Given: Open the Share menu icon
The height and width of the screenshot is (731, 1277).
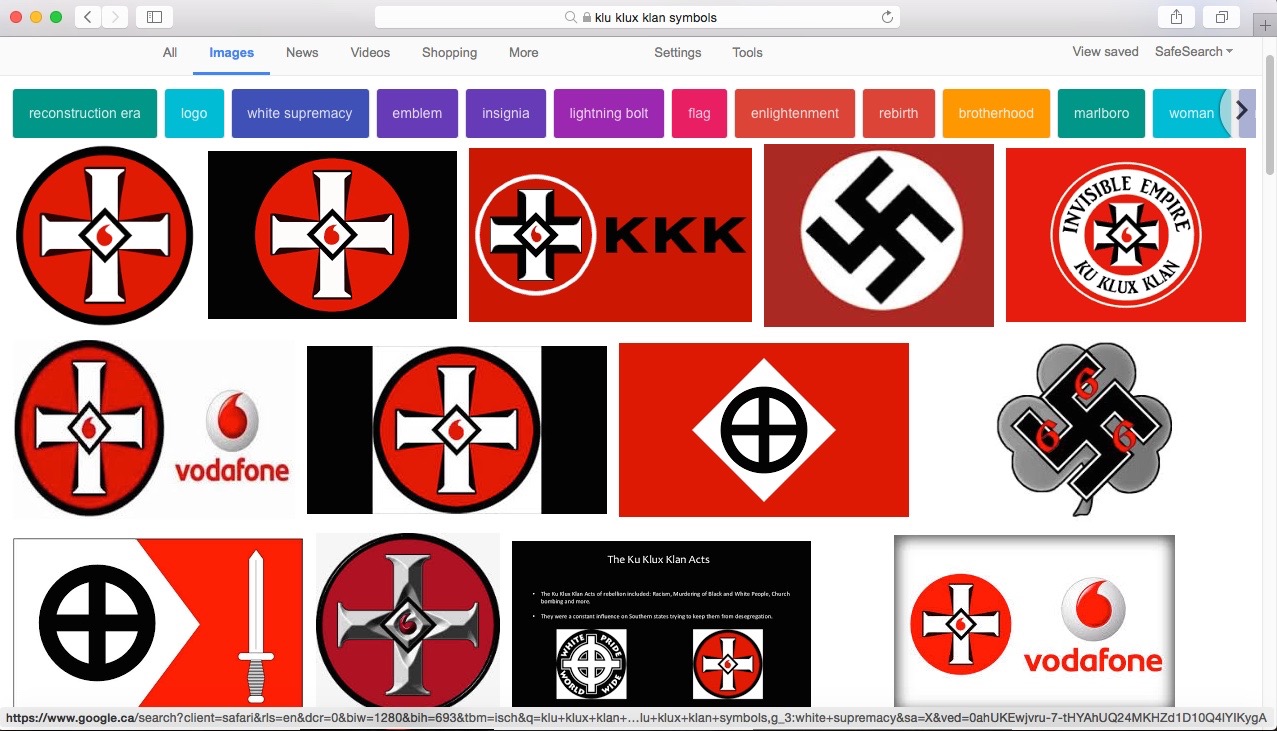Looking at the screenshot, I should tap(1175, 17).
